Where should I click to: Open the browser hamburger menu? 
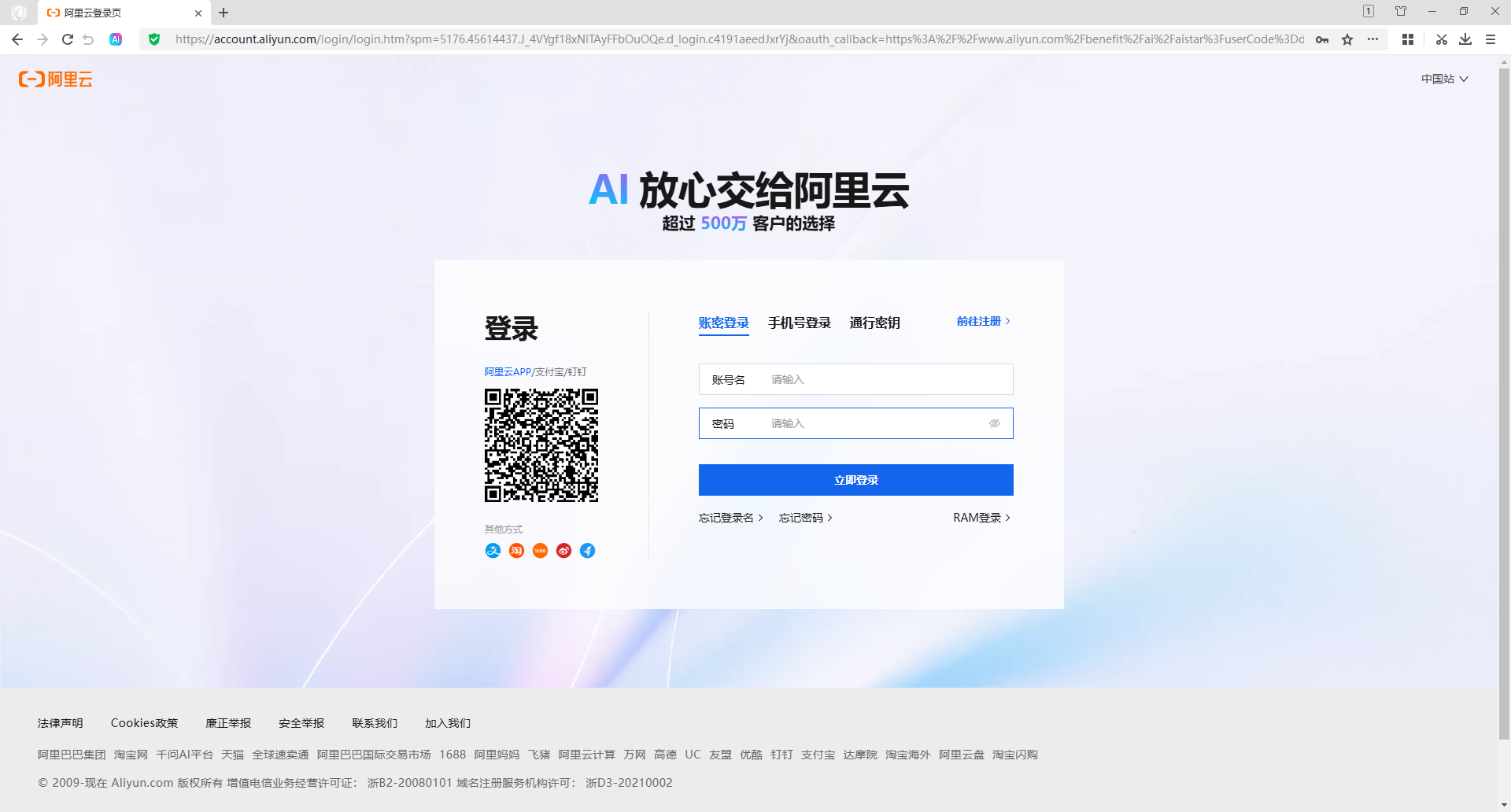[x=1491, y=39]
